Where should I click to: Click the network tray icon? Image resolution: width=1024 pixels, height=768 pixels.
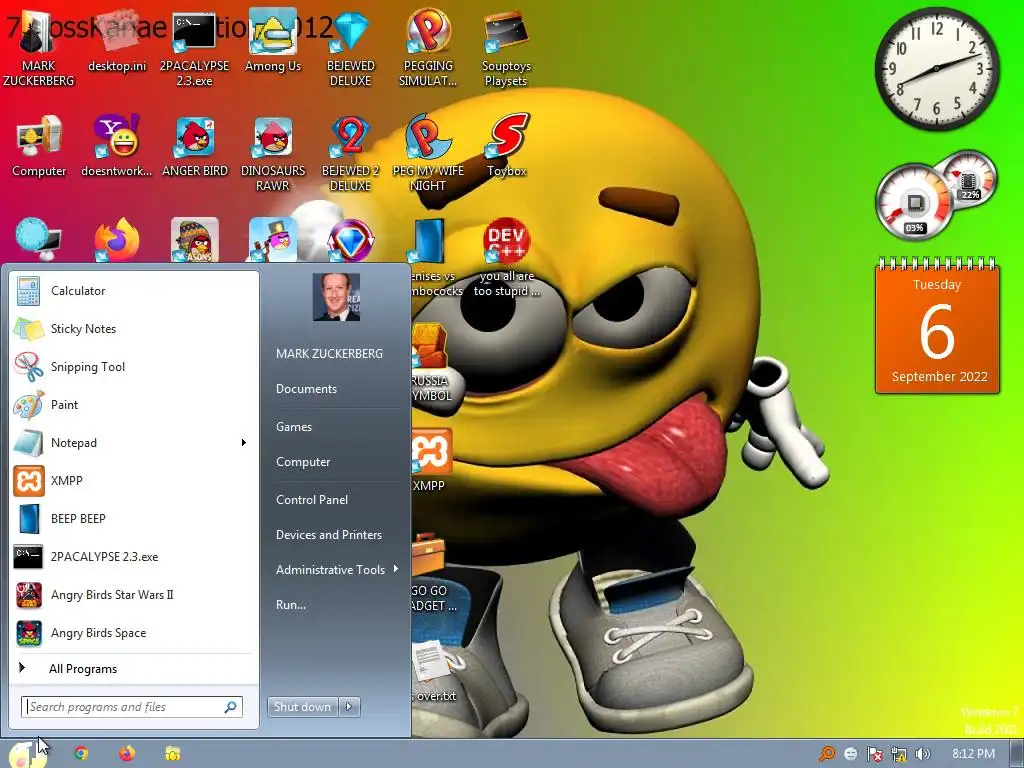pyautogui.click(x=899, y=754)
